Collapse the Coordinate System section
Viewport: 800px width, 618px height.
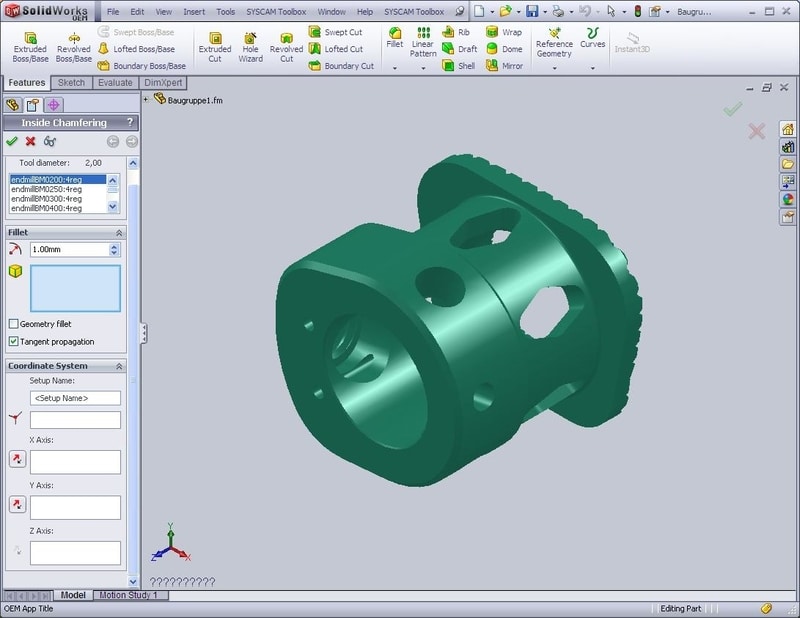tap(119, 366)
